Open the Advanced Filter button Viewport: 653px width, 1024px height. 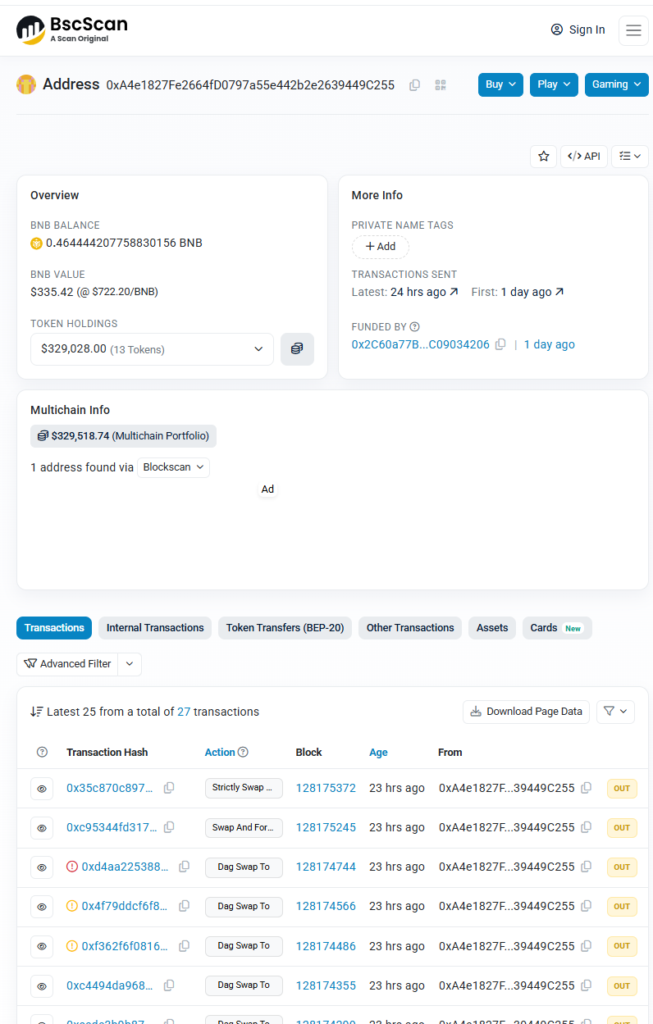pos(67,664)
